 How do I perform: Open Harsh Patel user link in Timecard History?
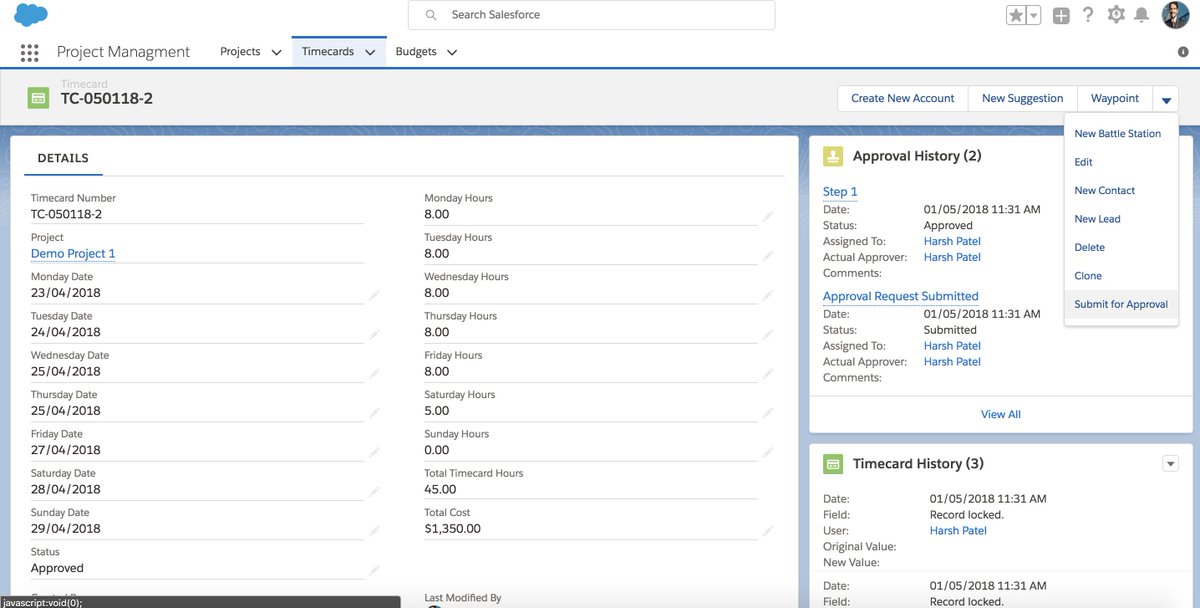click(958, 531)
